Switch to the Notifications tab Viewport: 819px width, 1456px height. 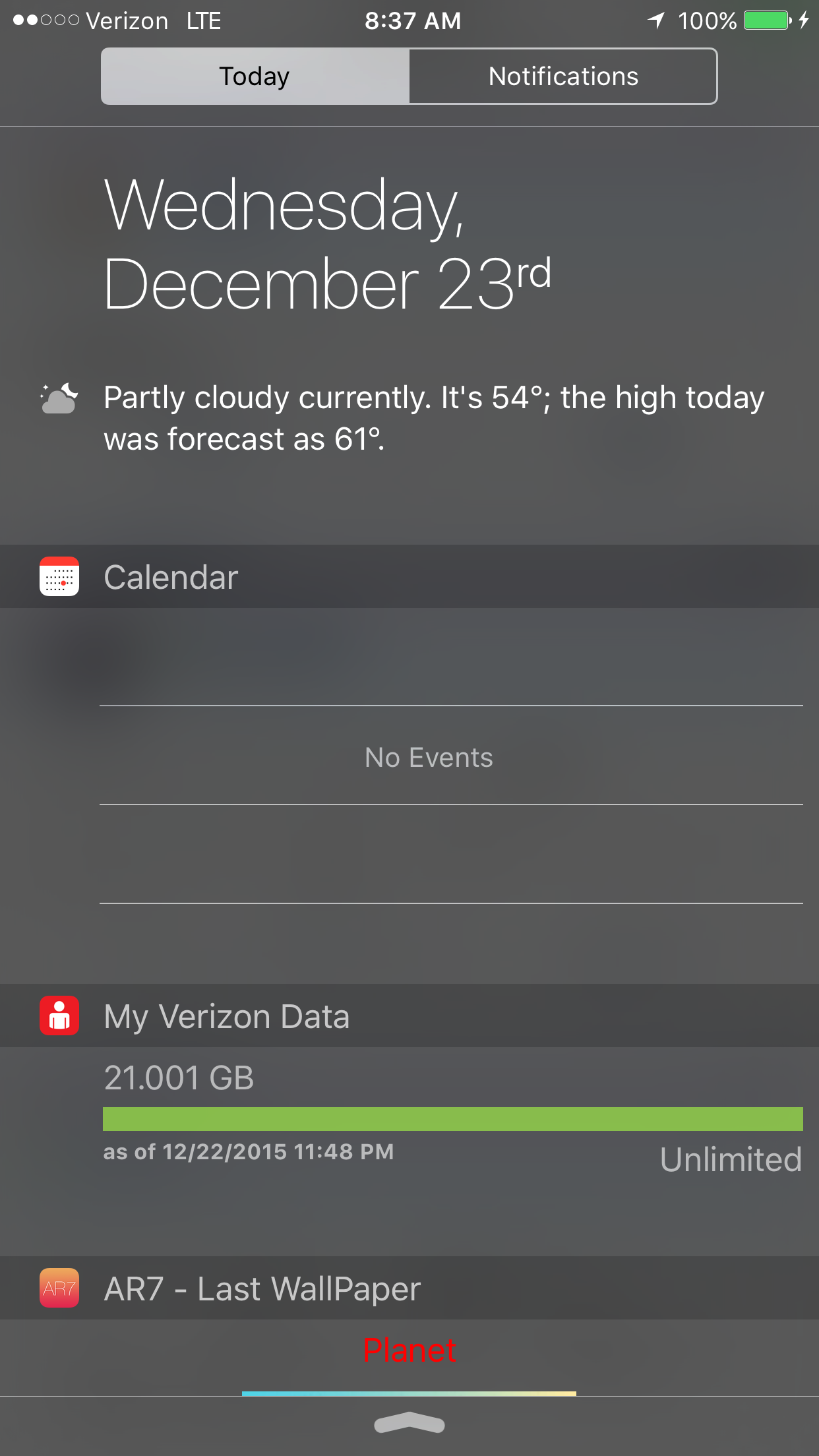coord(563,76)
